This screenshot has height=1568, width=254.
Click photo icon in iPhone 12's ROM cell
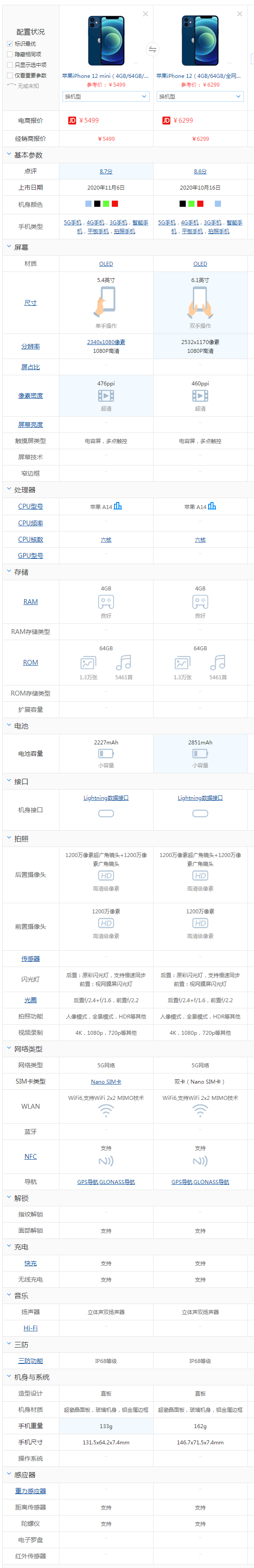coord(182,663)
